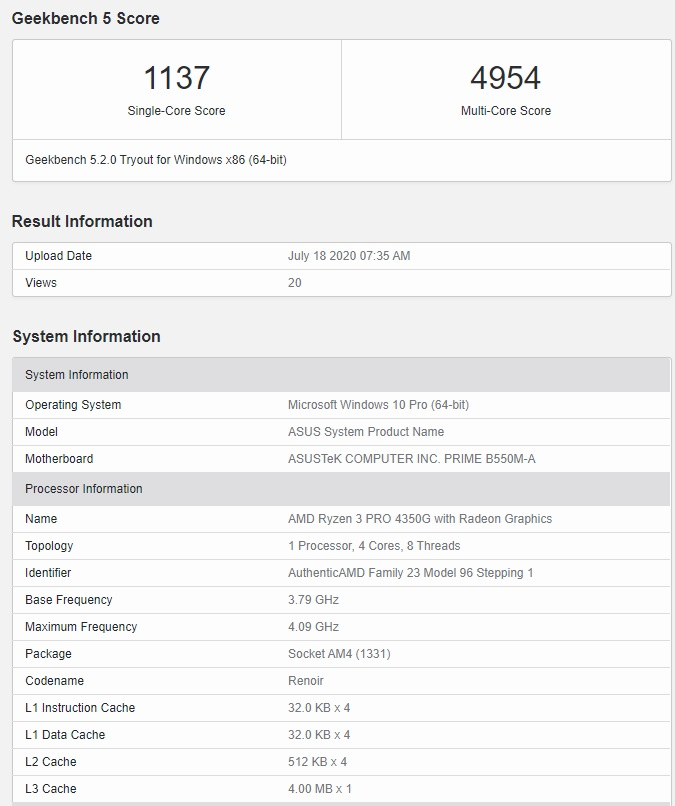Click the Identifier label
The height and width of the screenshot is (806, 675).
click(48, 573)
